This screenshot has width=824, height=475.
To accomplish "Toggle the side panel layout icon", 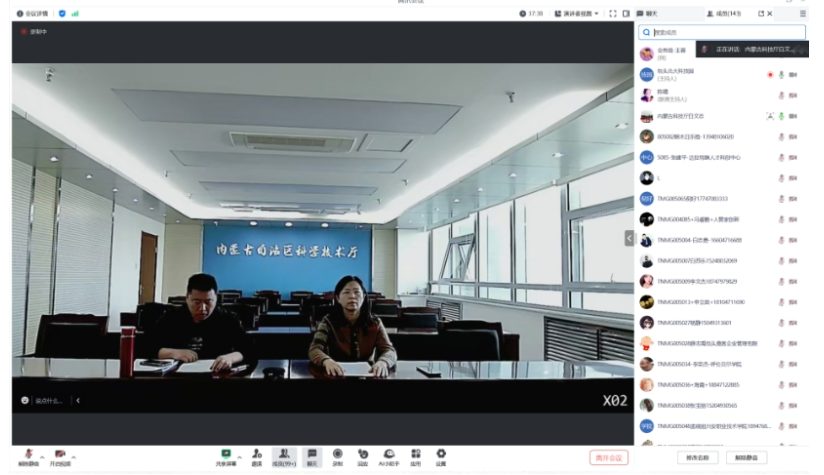I will click(x=626, y=14).
